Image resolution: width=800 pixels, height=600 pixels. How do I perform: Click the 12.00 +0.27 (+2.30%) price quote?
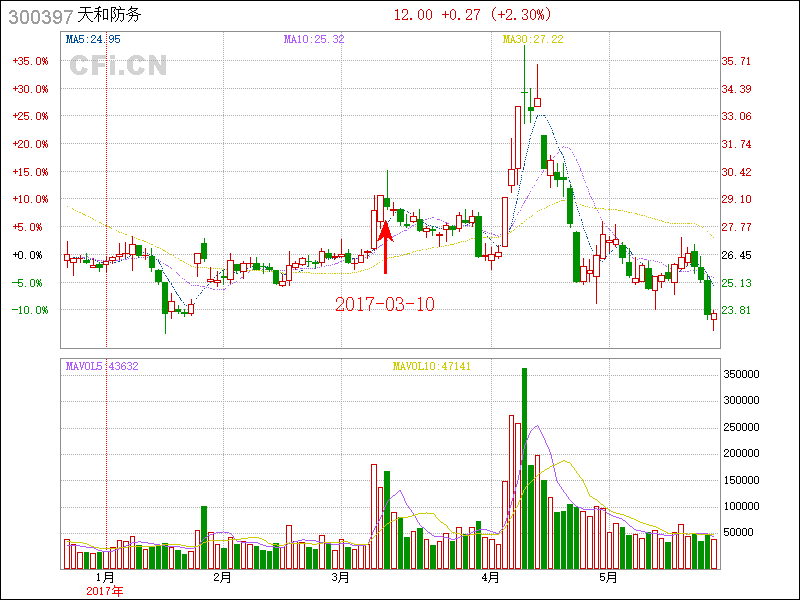click(x=472, y=15)
